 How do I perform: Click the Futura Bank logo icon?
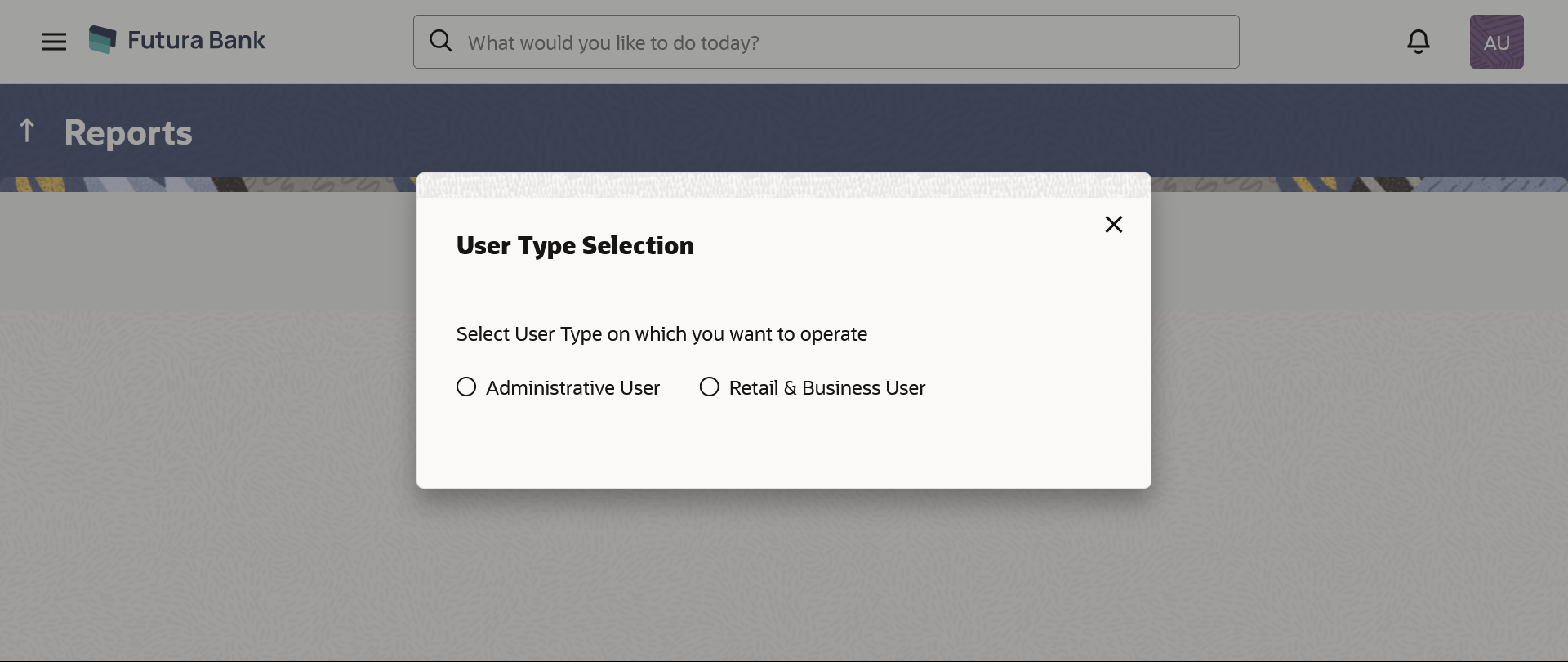pyautogui.click(x=103, y=40)
